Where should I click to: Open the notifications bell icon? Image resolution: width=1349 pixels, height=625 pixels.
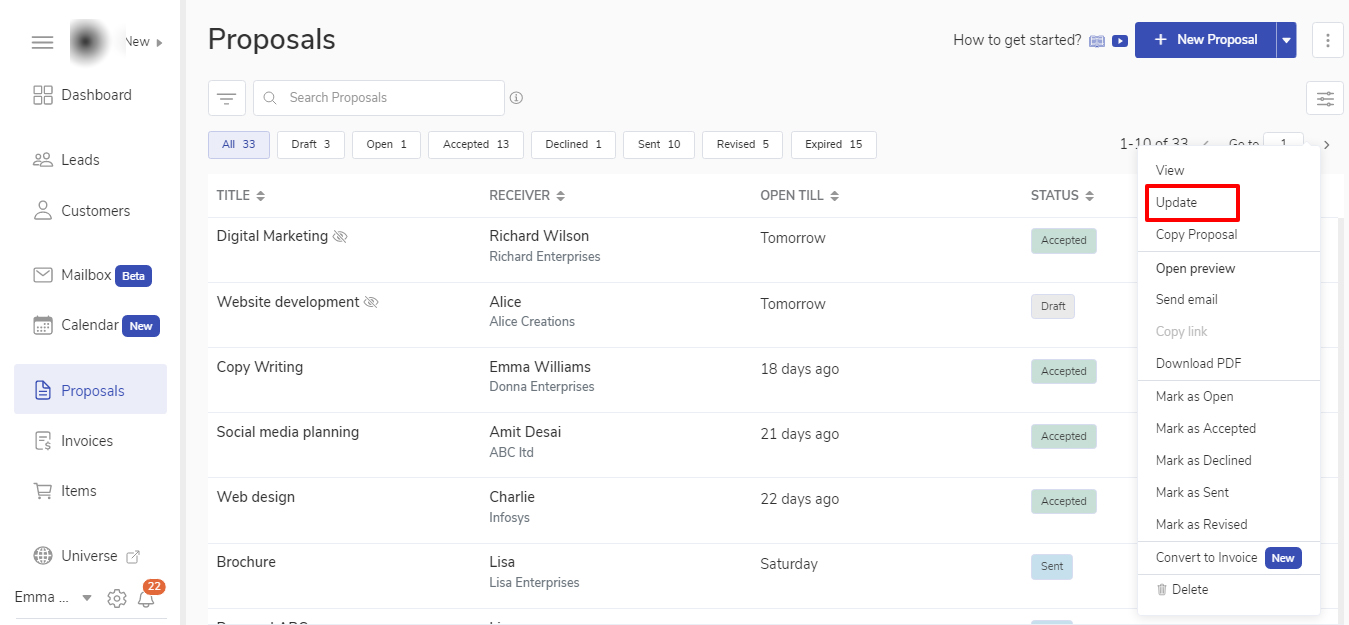147,598
